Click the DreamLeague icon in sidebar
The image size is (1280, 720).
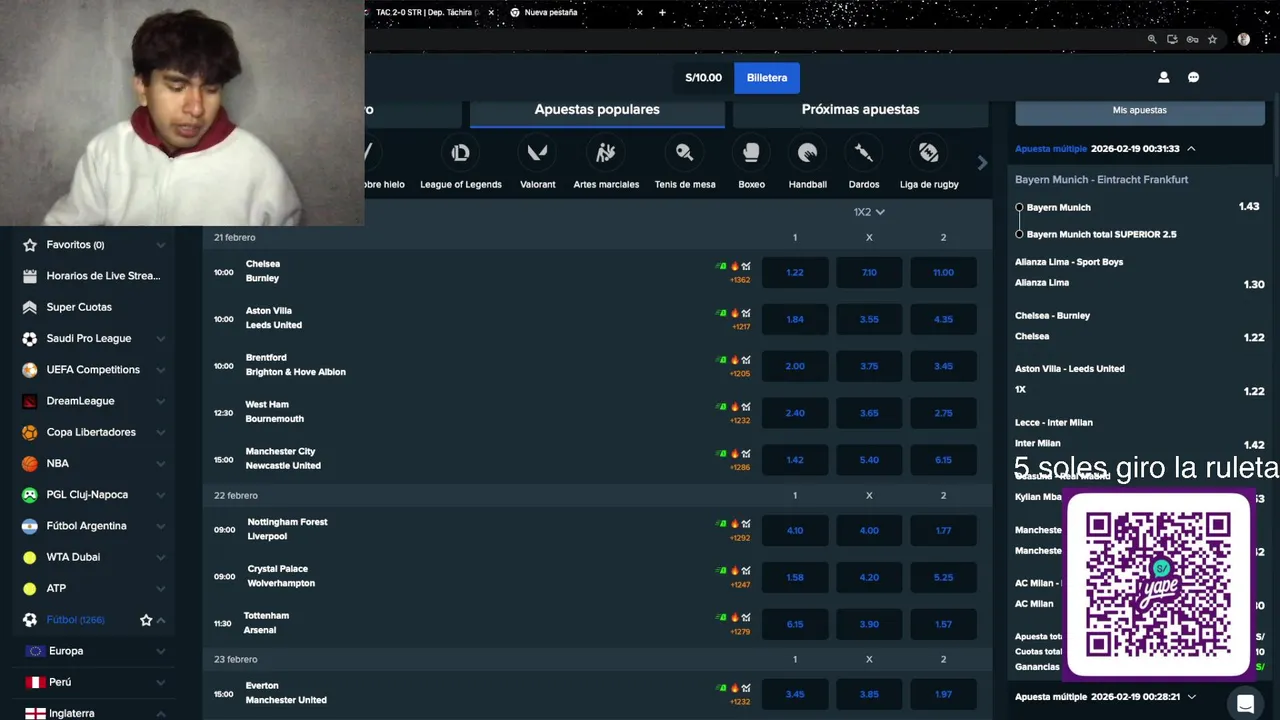[30, 401]
